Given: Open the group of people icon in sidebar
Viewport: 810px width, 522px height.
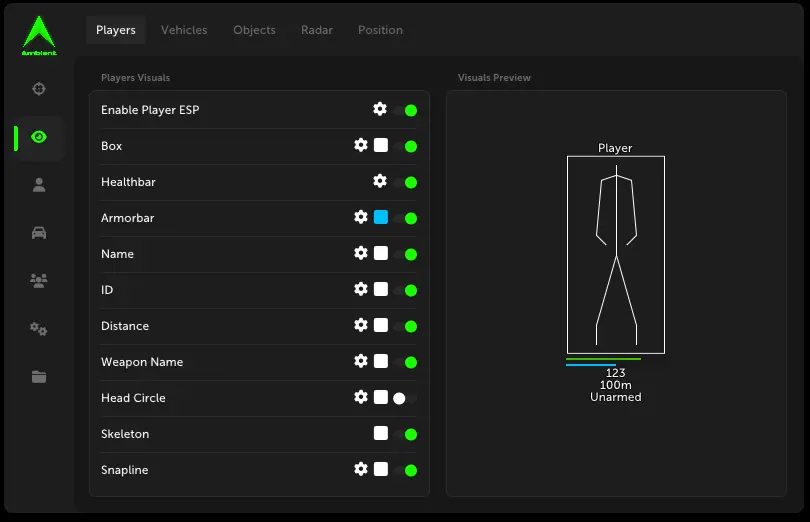Looking at the screenshot, I should tap(39, 281).
